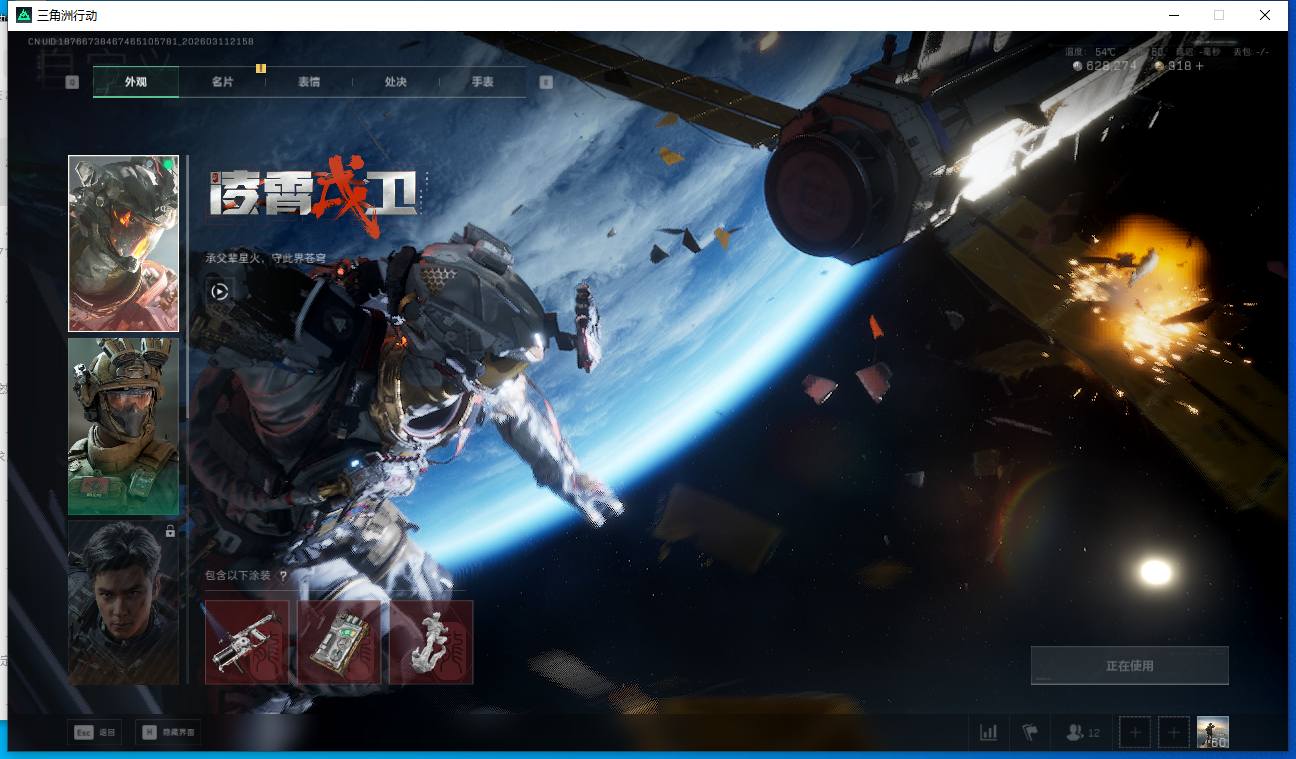Image resolution: width=1296 pixels, height=759 pixels.
Task: Select the weapon skin item in bundle
Action: (x=247, y=642)
